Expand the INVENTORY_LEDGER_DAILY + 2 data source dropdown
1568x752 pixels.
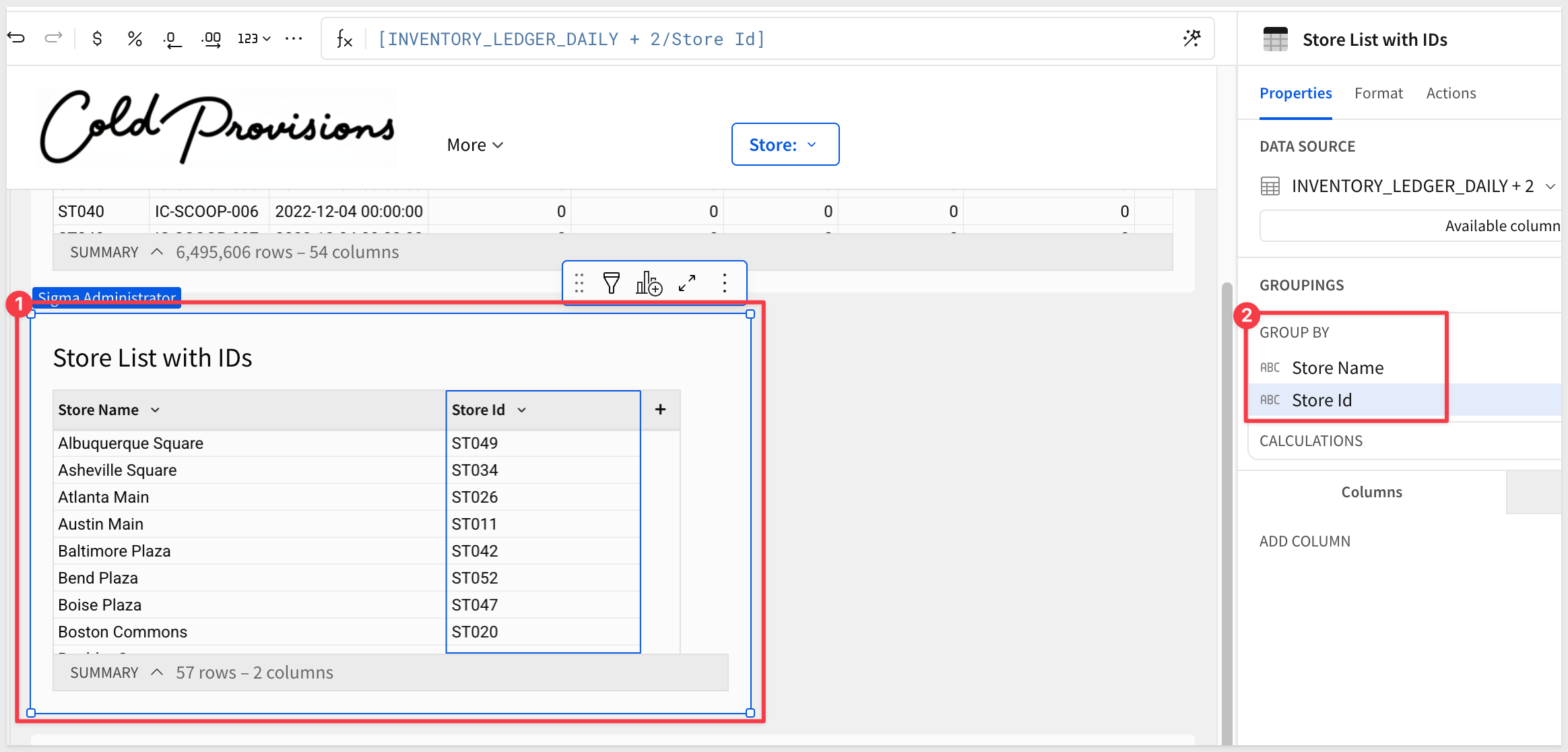pos(1550,187)
